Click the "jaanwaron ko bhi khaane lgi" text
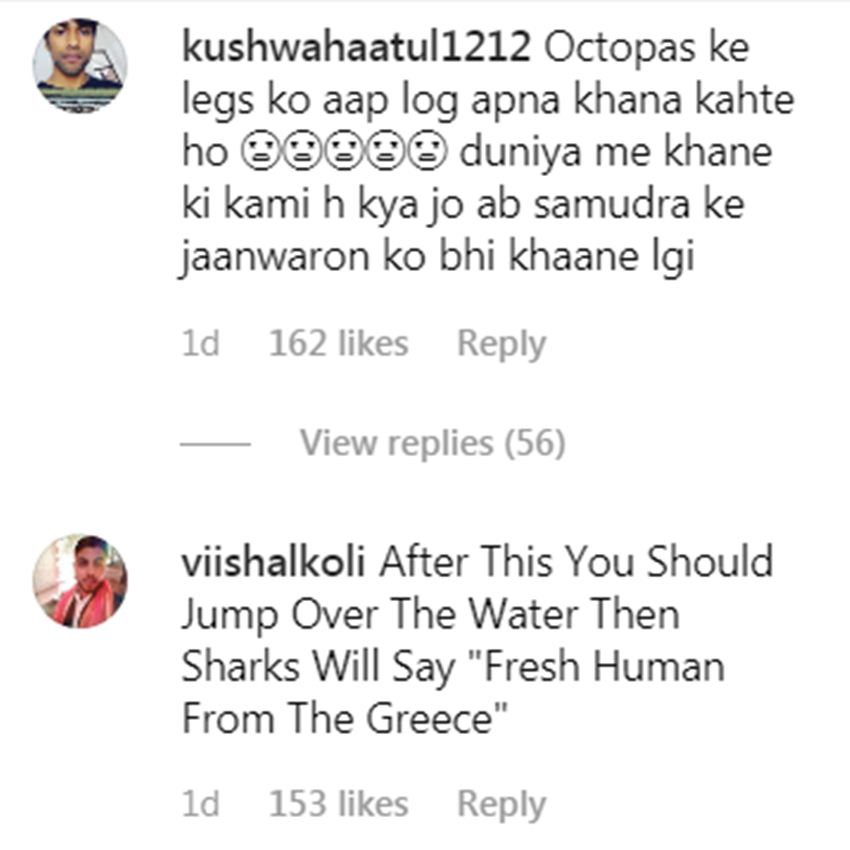Screen dimensions: 850x850 tap(437, 257)
